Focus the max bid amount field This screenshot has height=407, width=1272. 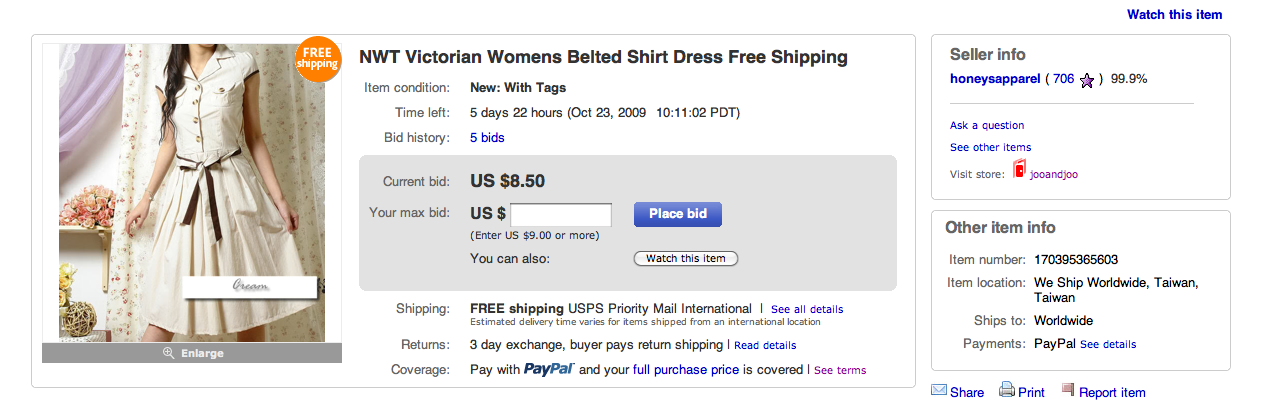(x=561, y=215)
